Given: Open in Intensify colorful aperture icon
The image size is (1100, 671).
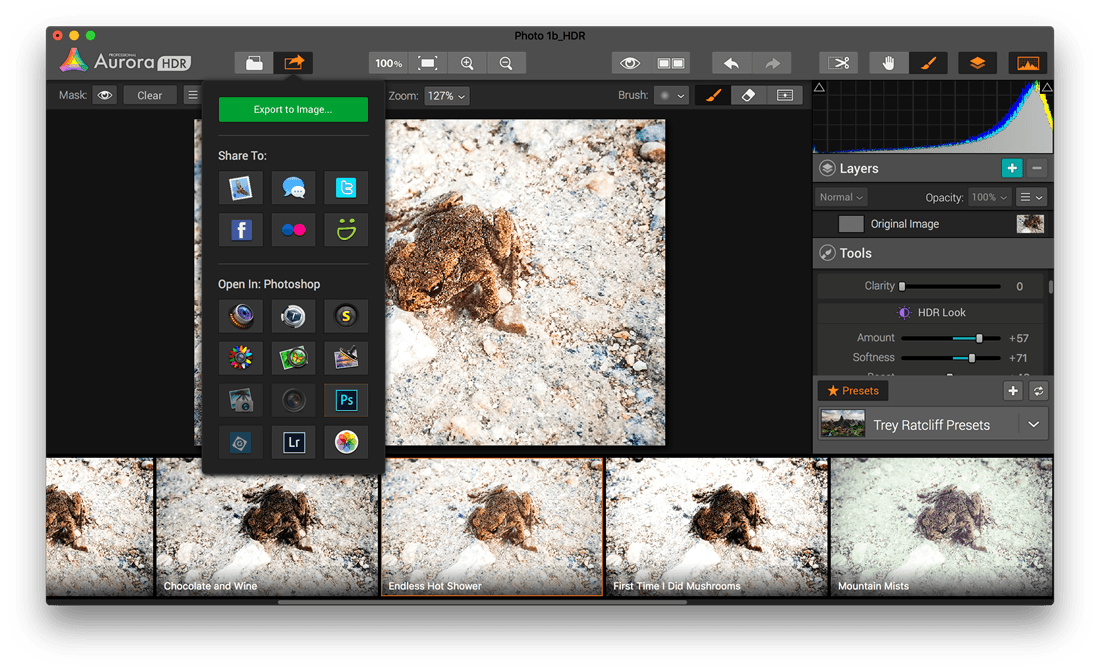Looking at the screenshot, I should [x=241, y=358].
